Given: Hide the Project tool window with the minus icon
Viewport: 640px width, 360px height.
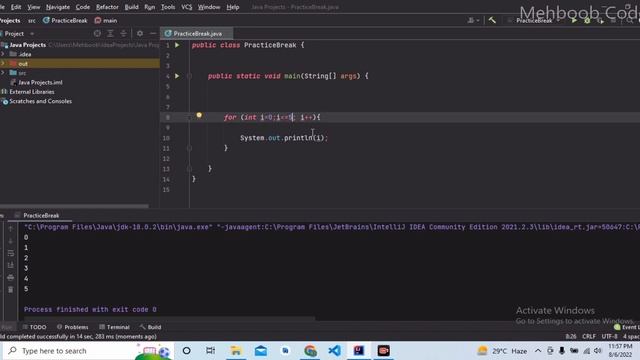Looking at the screenshot, I should [x=153, y=33].
